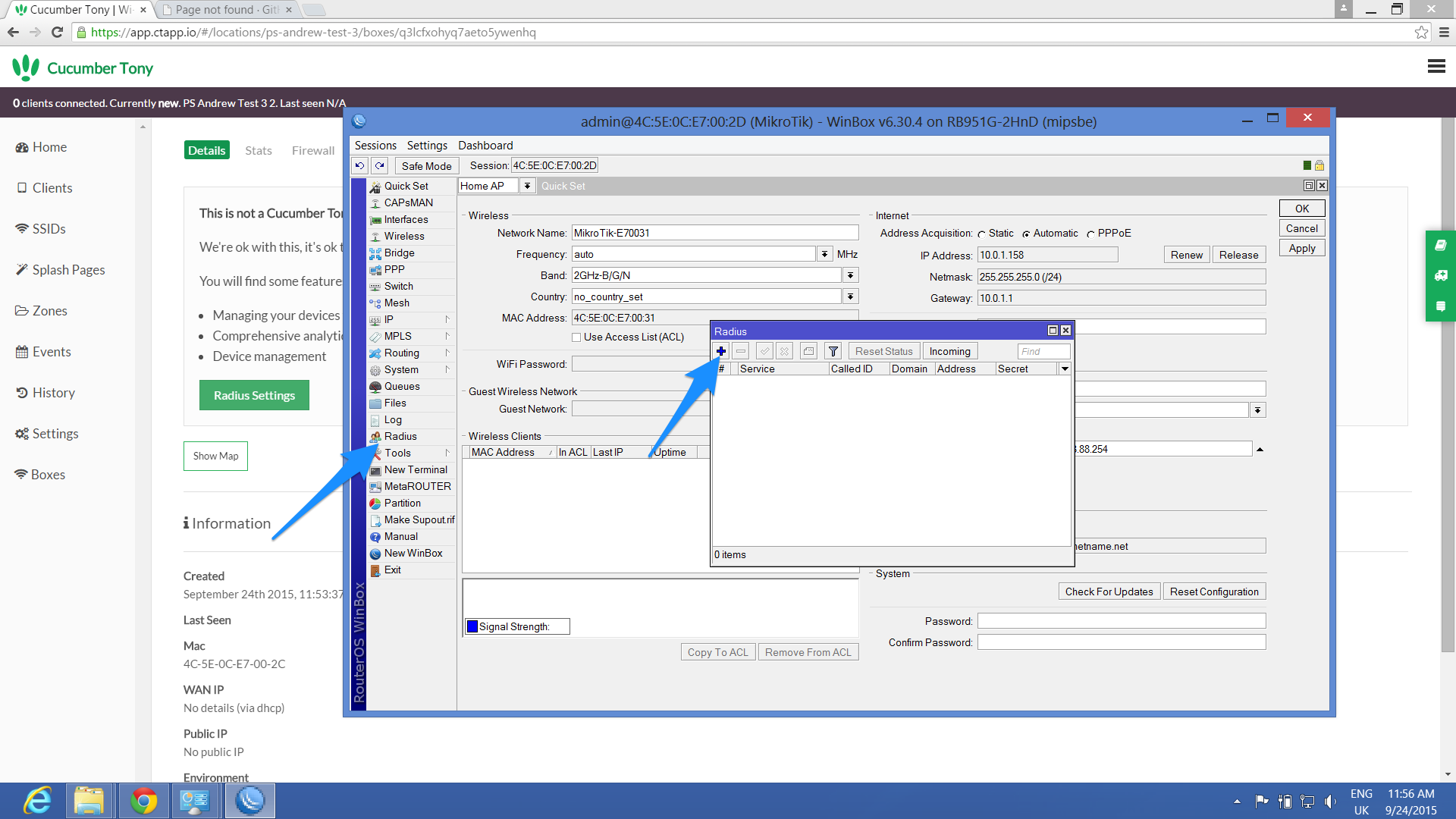Bookmark page with the star icon
The image size is (1456, 819).
1421,32
